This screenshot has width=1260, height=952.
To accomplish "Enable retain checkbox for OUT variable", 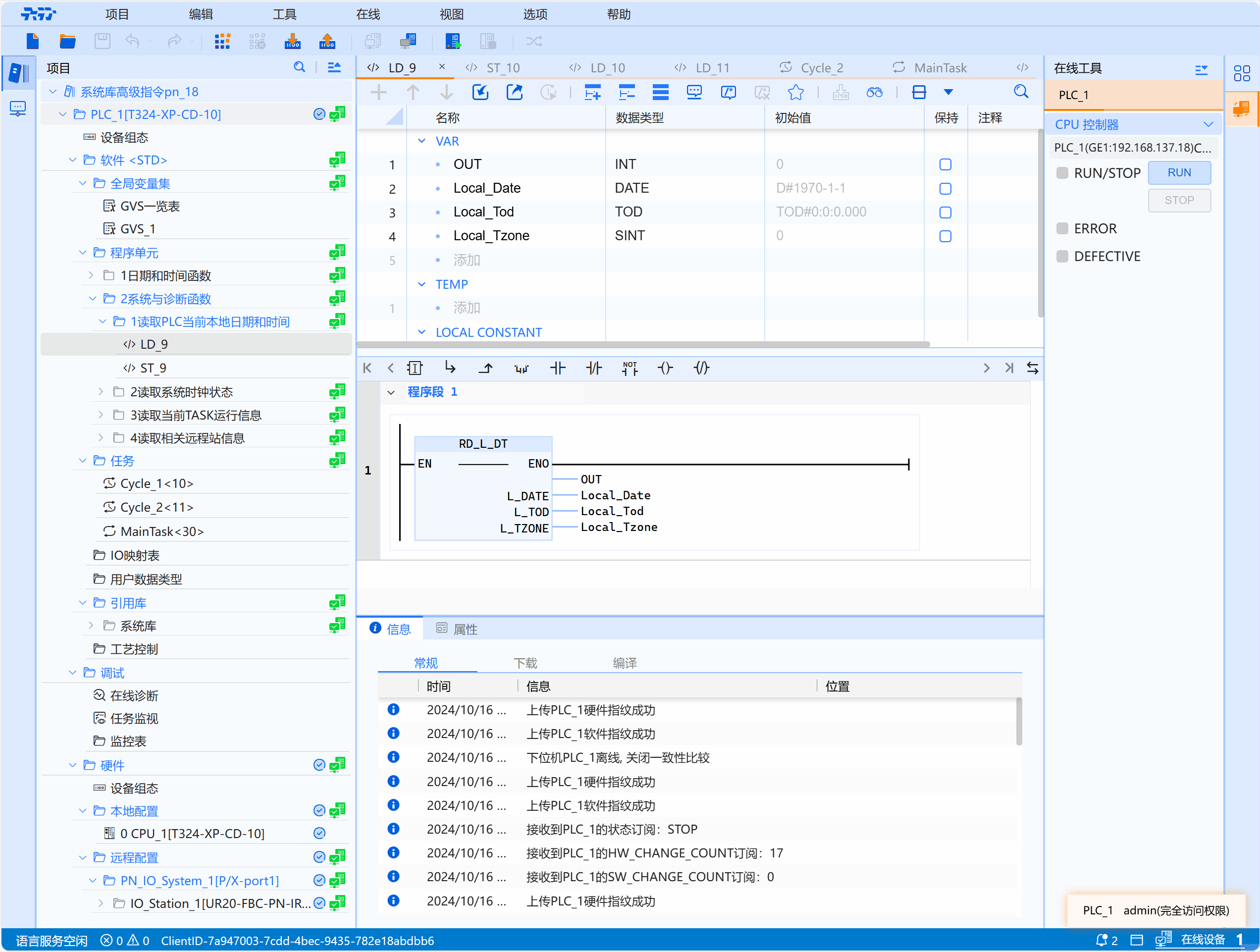I will pyautogui.click(x=945, y=164).
